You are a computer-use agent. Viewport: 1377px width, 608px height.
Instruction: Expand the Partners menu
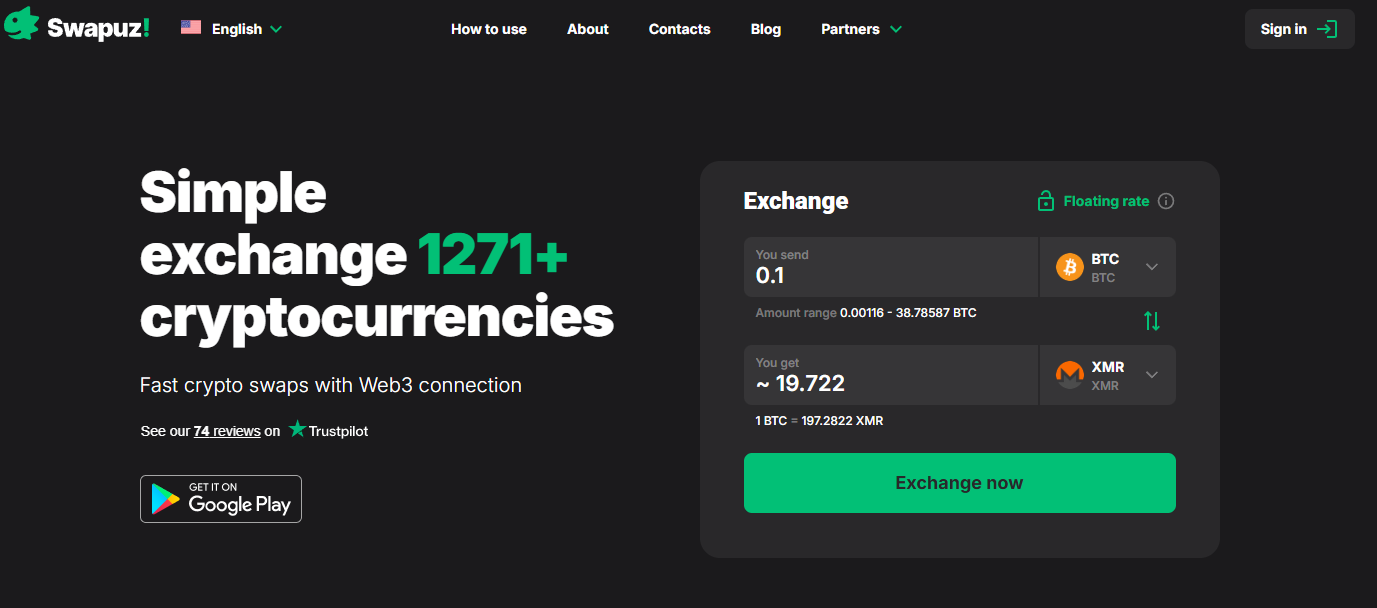click(x=861, y=29)
